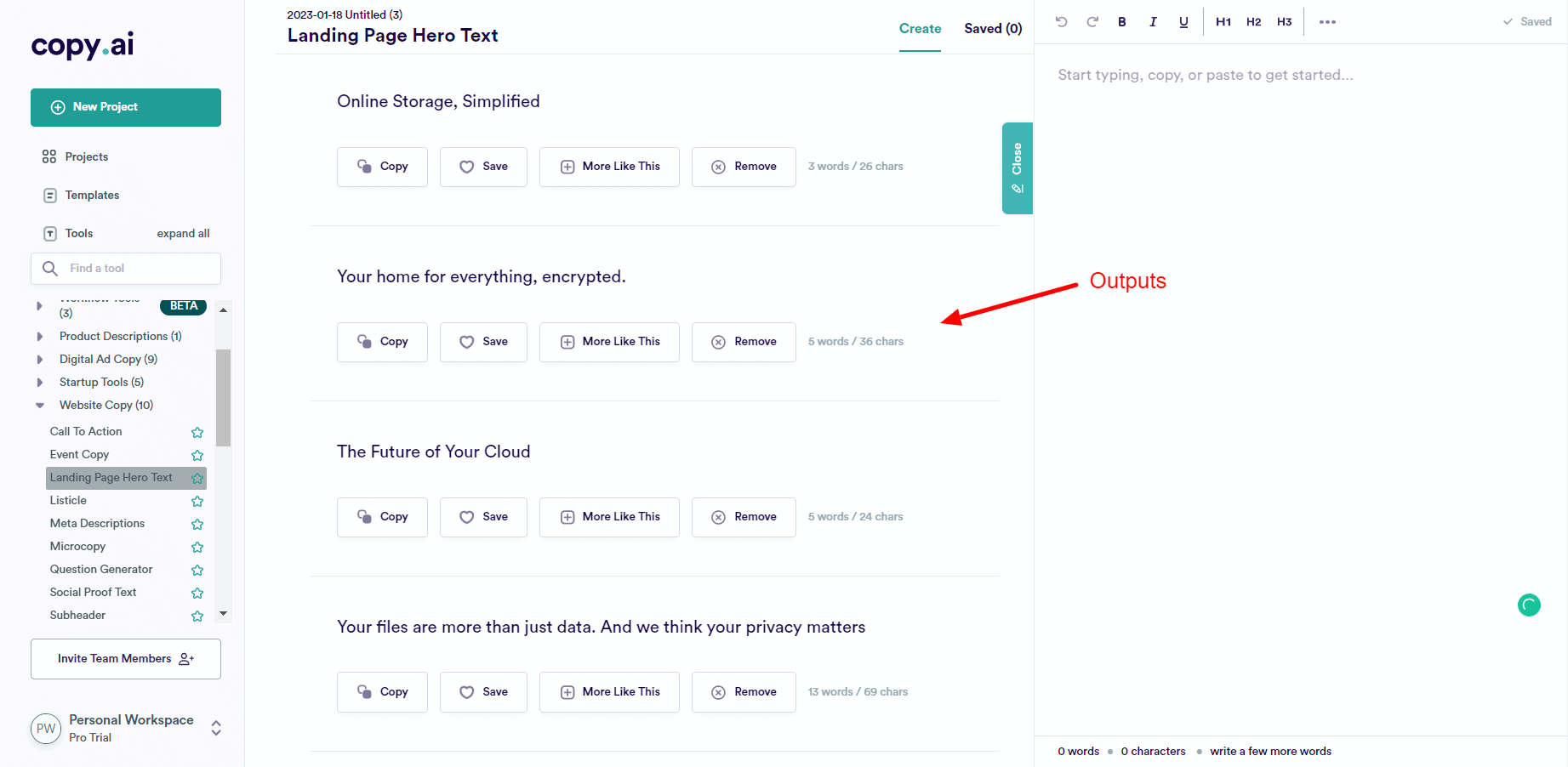Remove "Your home for everything, encrypted." output
This screenshot has width=1568, height=767.
pos(744,342)
